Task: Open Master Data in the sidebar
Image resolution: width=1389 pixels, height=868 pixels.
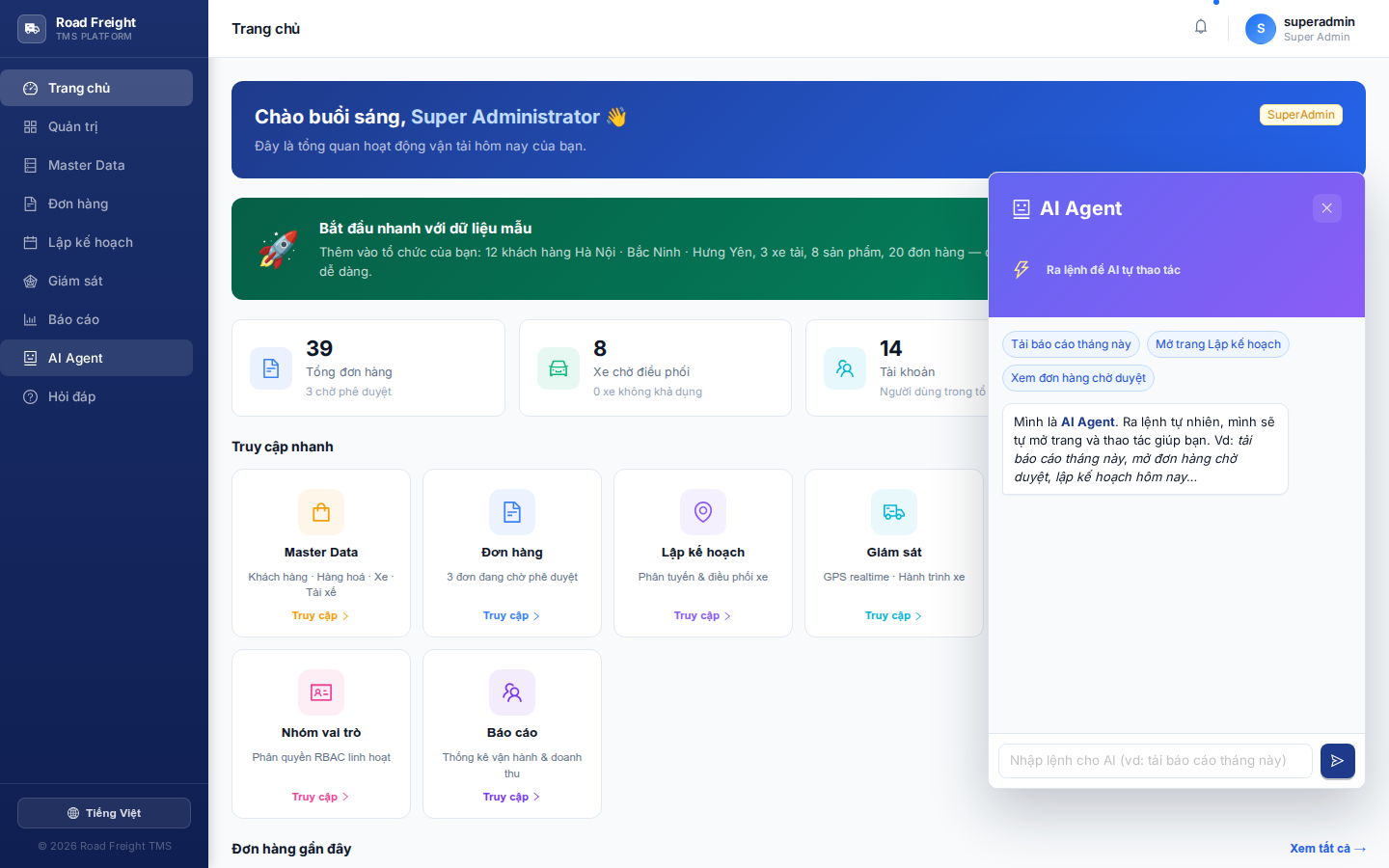Action: [x=96, y=165]
